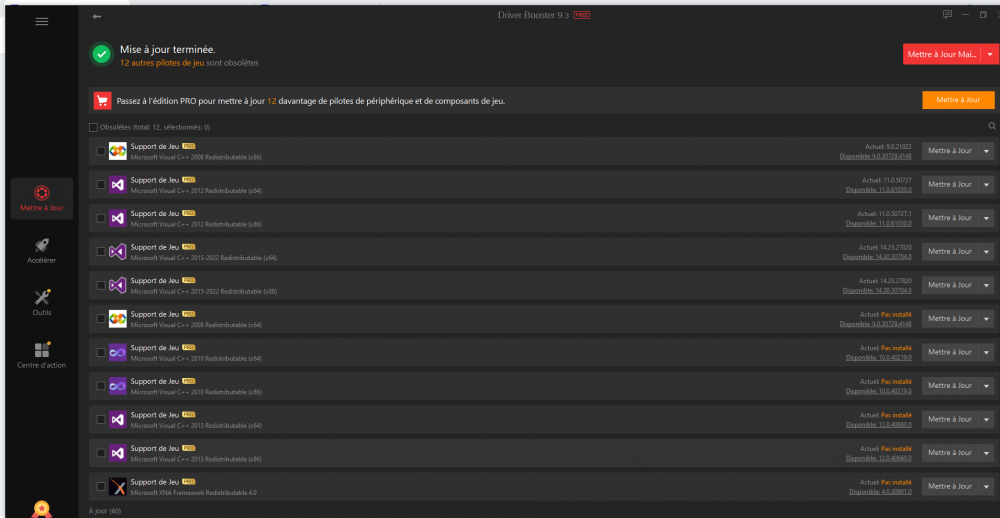This screenshot has width=1000, height=518.
Task: Click the XNA Framework 4.0 icon
Action: click(118, 486)
